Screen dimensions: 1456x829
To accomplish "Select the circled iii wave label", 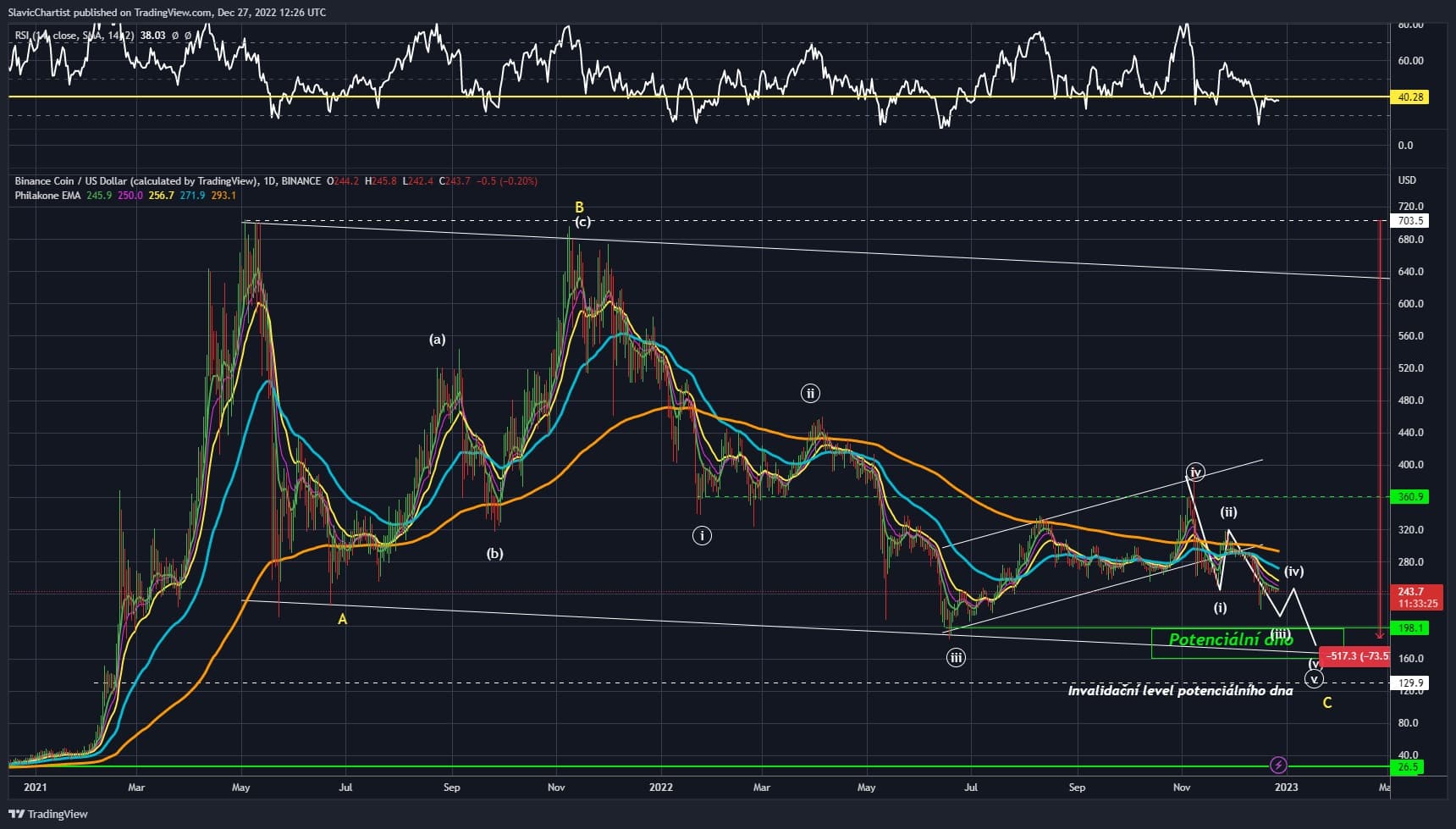I will click(956, 657).
